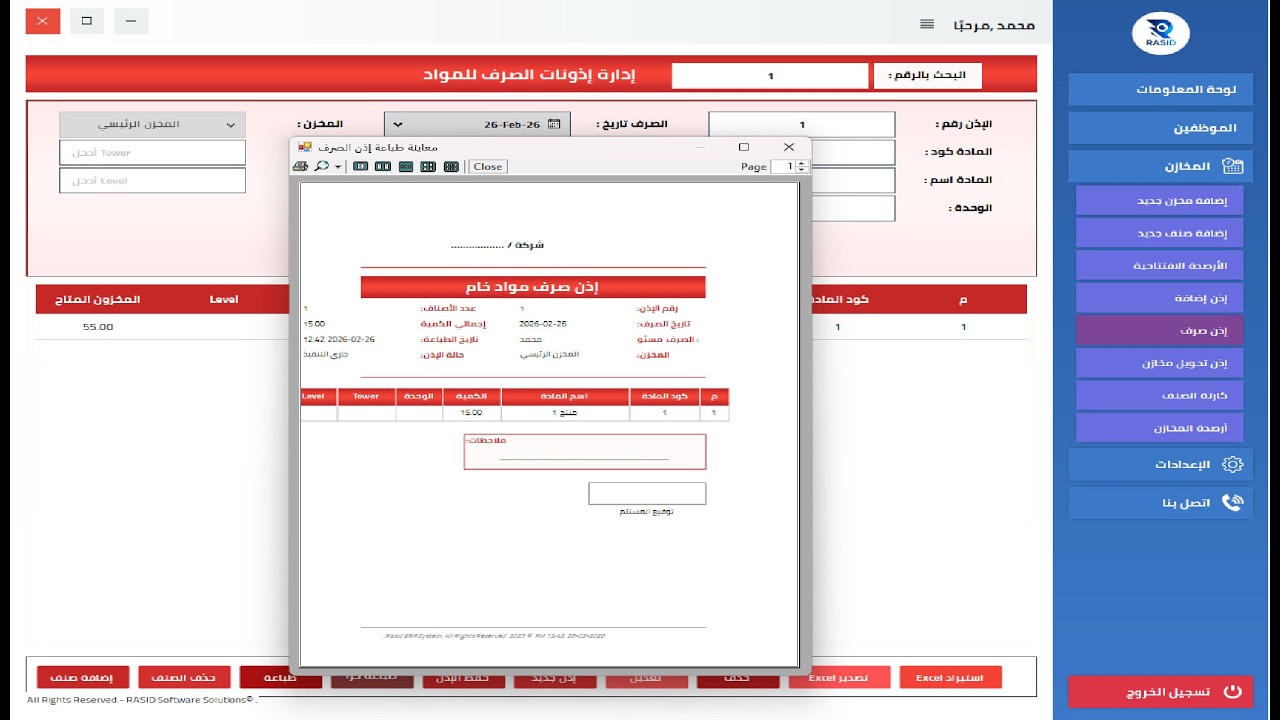
Task: Switch print preview to six-page layout
Action: pos(451,166)
